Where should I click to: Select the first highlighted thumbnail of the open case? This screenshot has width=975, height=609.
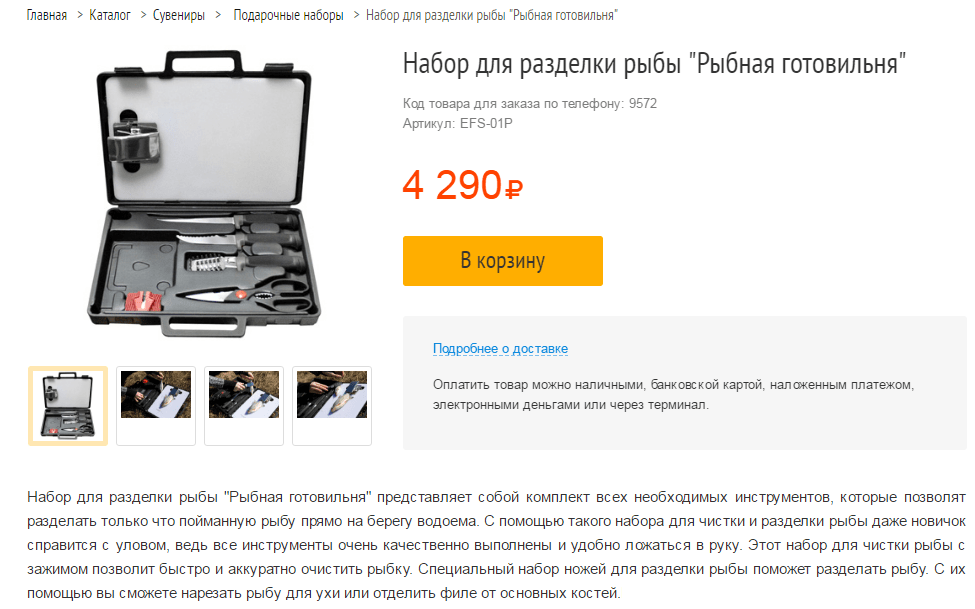pos(68,406)
